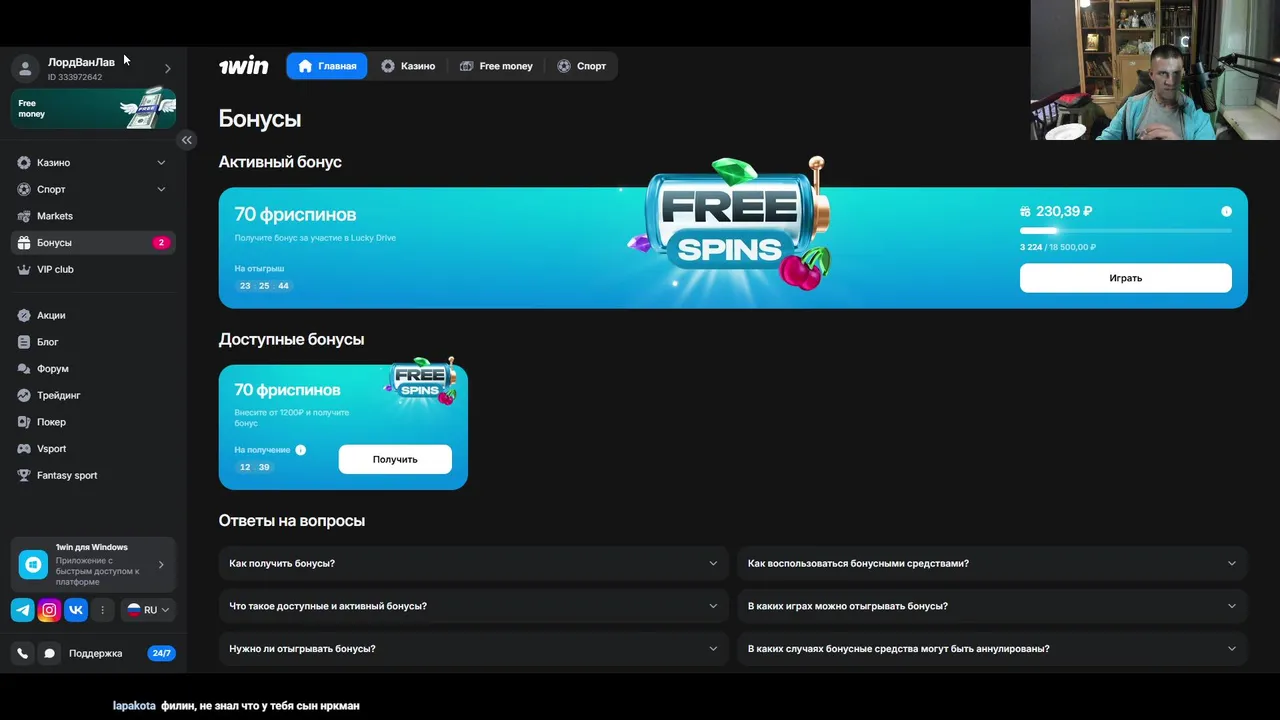
Task: Open Акции in the sidebar
Action: pyautogui.click(x=51, y=315)
